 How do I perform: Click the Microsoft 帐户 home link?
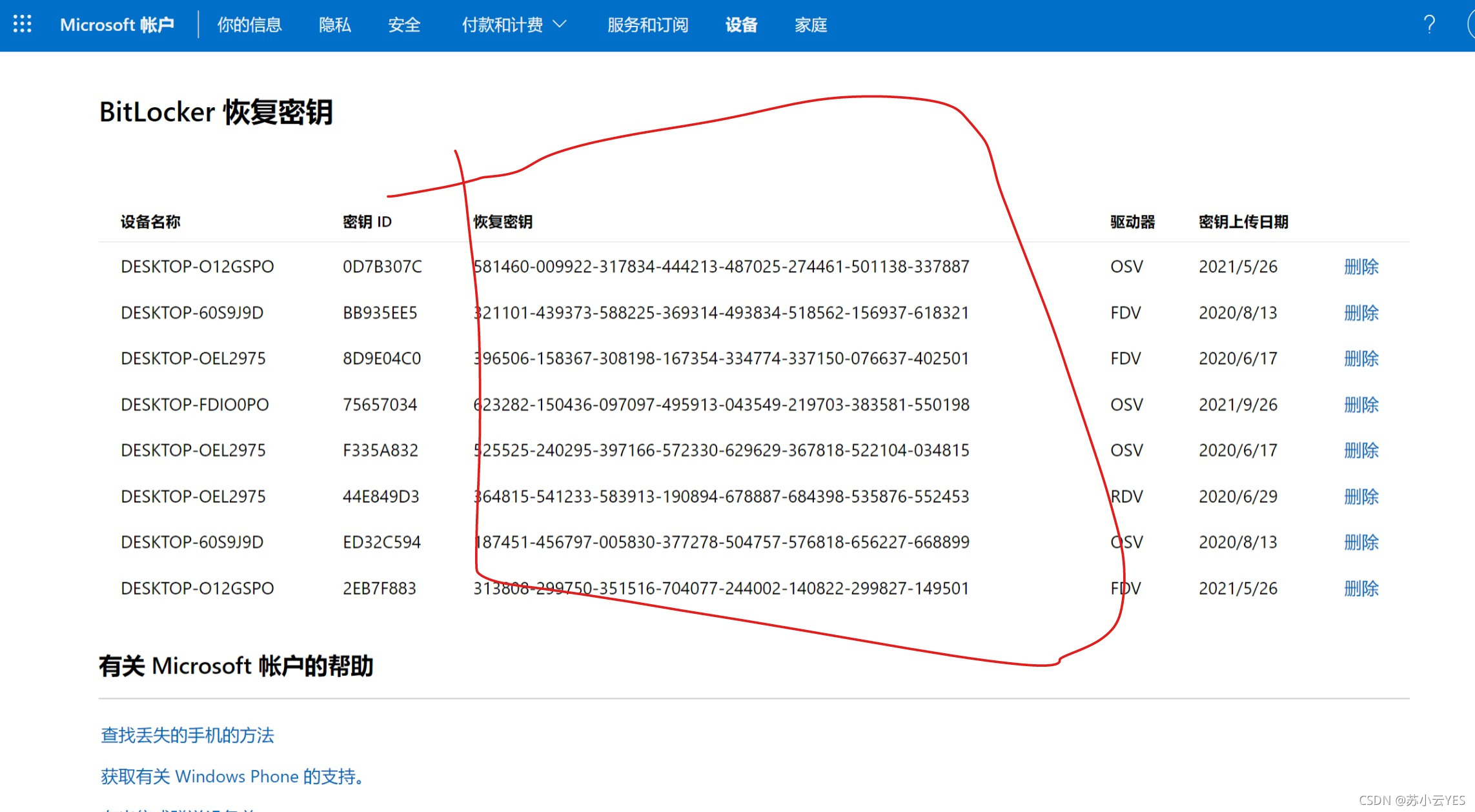tap(117, 25)
